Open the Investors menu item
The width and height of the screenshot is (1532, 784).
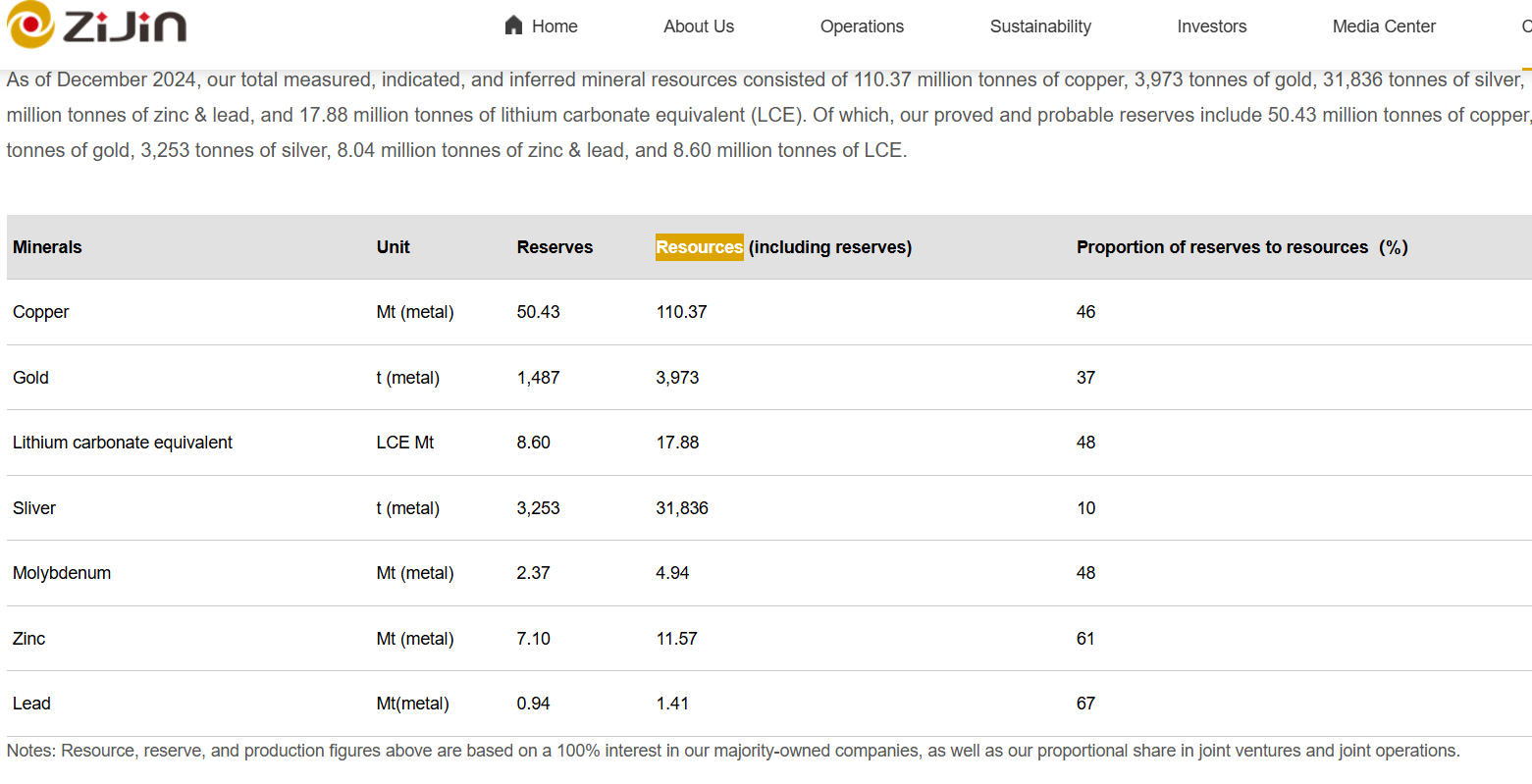coord(1211,26)
